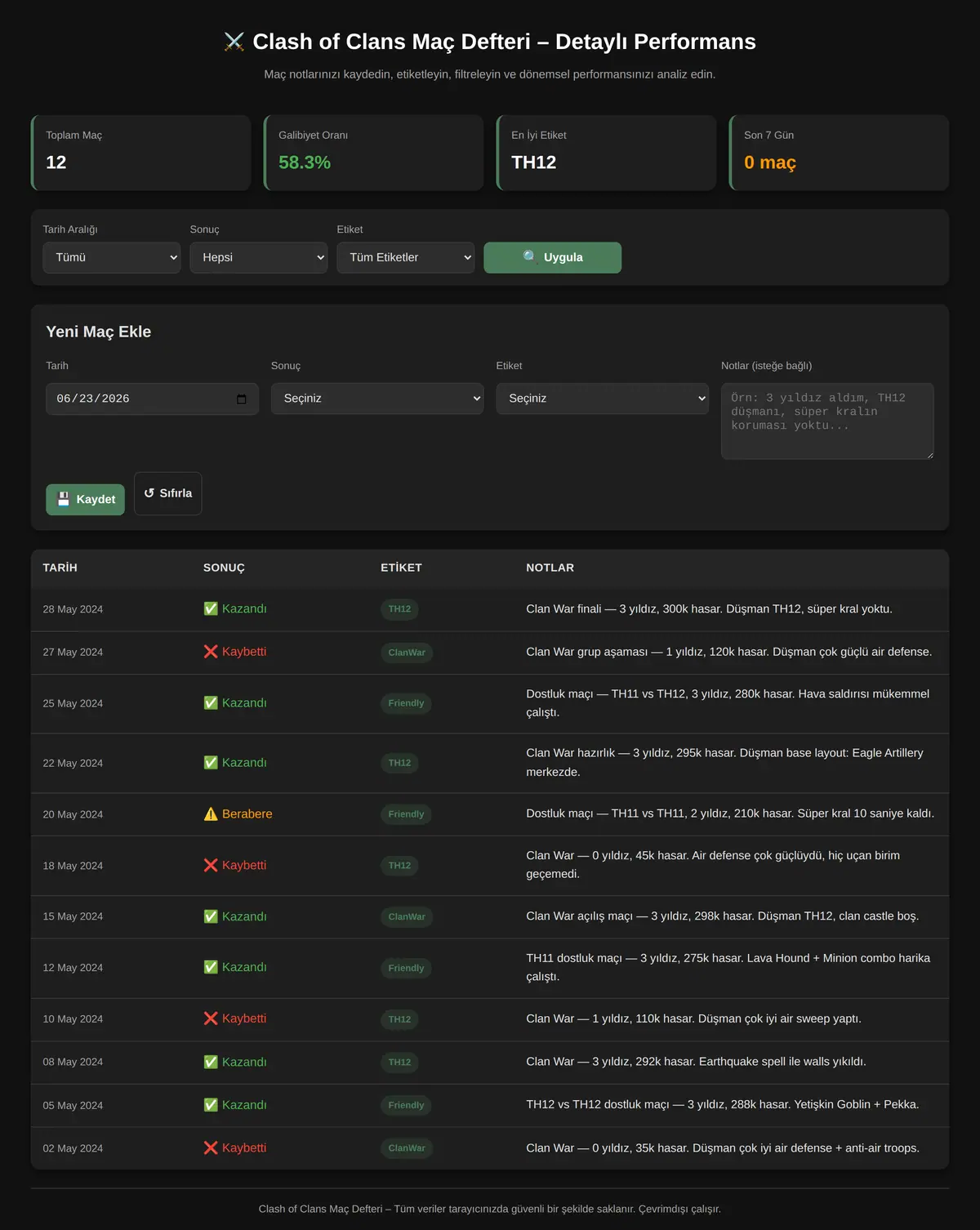The width and height of the screenshot is (980, 1230).
Task: Click the ETİKET column header
Action: coord(401,568)
